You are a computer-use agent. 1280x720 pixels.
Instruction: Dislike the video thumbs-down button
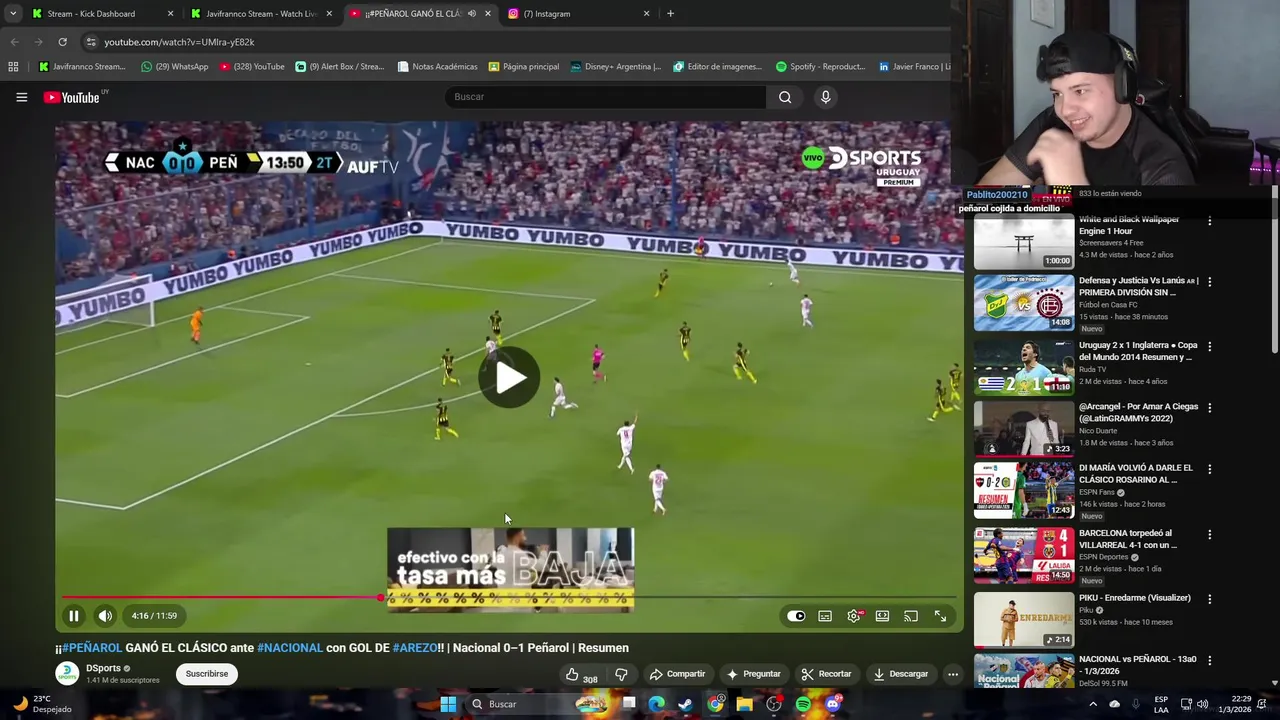pyautogui.click(x=621, y=675)
